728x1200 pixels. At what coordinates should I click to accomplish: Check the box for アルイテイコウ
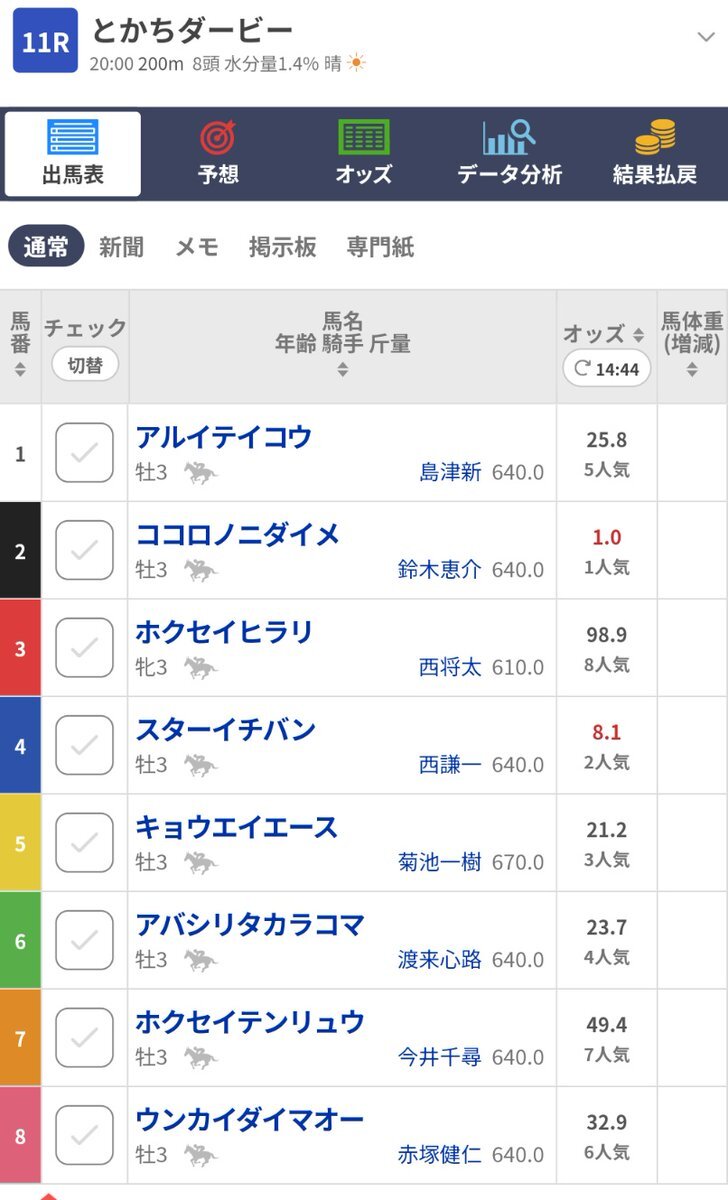tap(84, 453)
